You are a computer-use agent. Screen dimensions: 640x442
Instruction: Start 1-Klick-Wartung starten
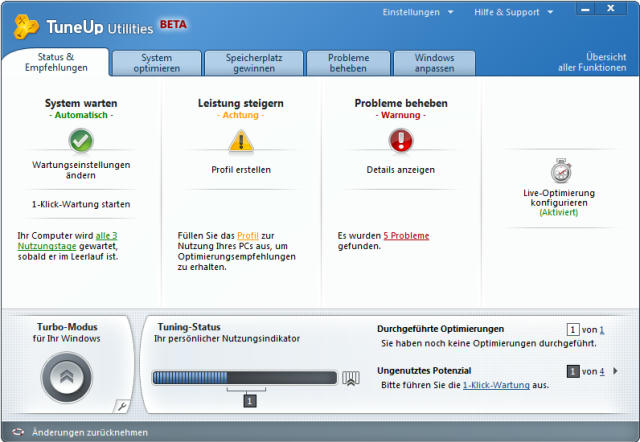click(x=81, y=204)
